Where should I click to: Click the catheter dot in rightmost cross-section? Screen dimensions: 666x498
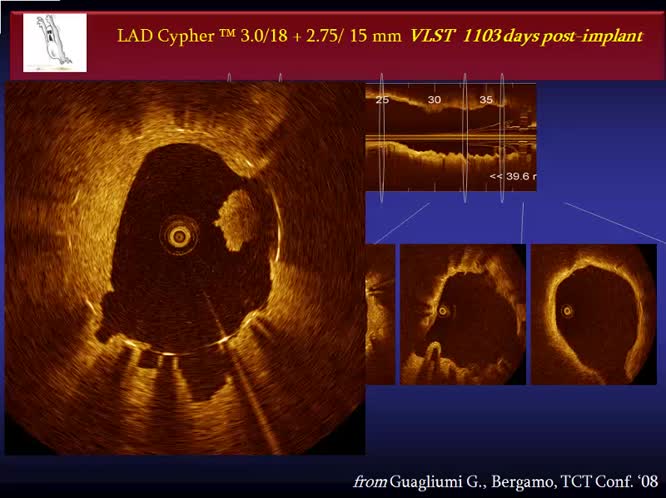pyautogui.click(x=567, y=311)
